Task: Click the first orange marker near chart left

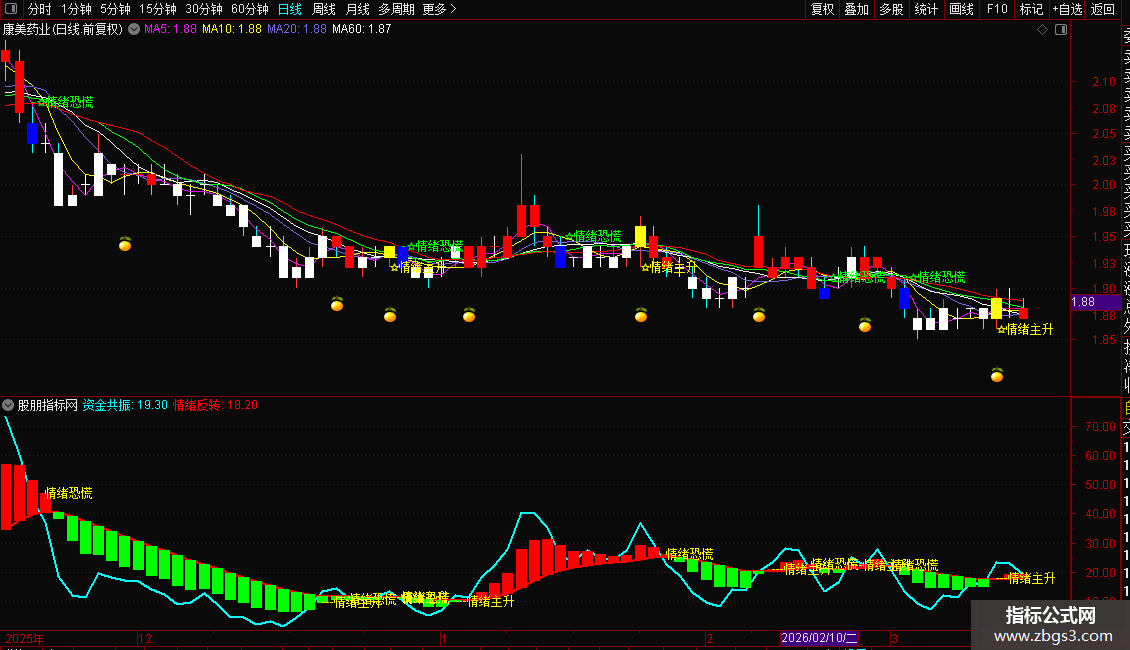Action: click(x=125, y=244)
